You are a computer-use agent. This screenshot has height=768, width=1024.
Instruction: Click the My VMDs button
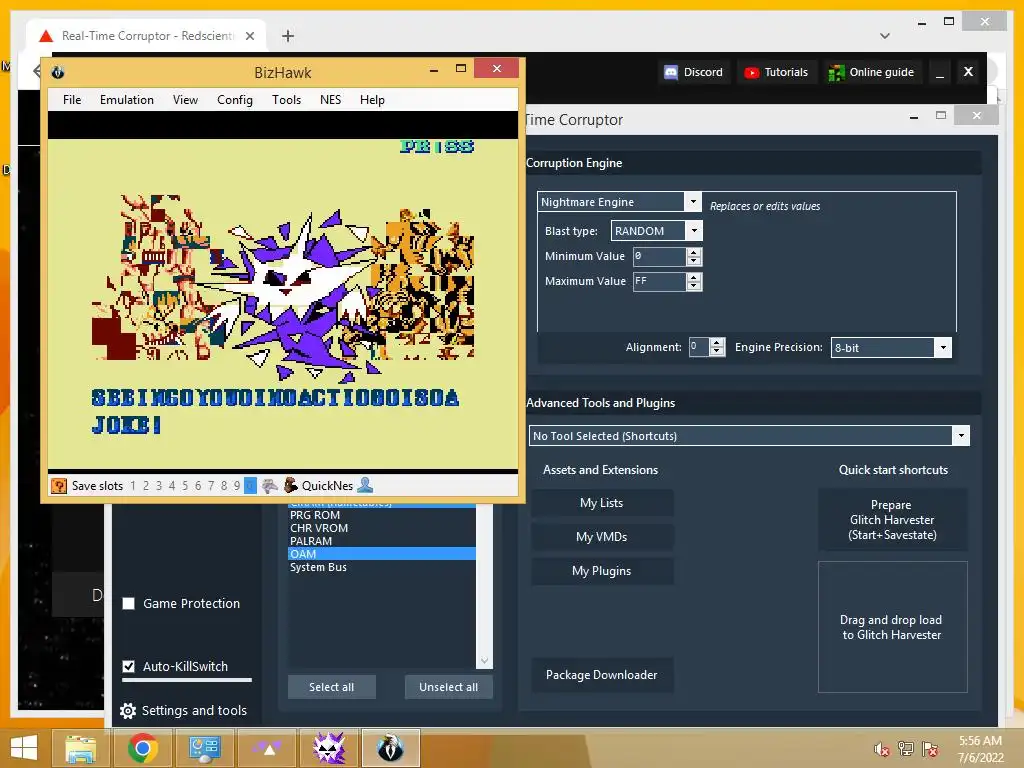tap(601, 537)
